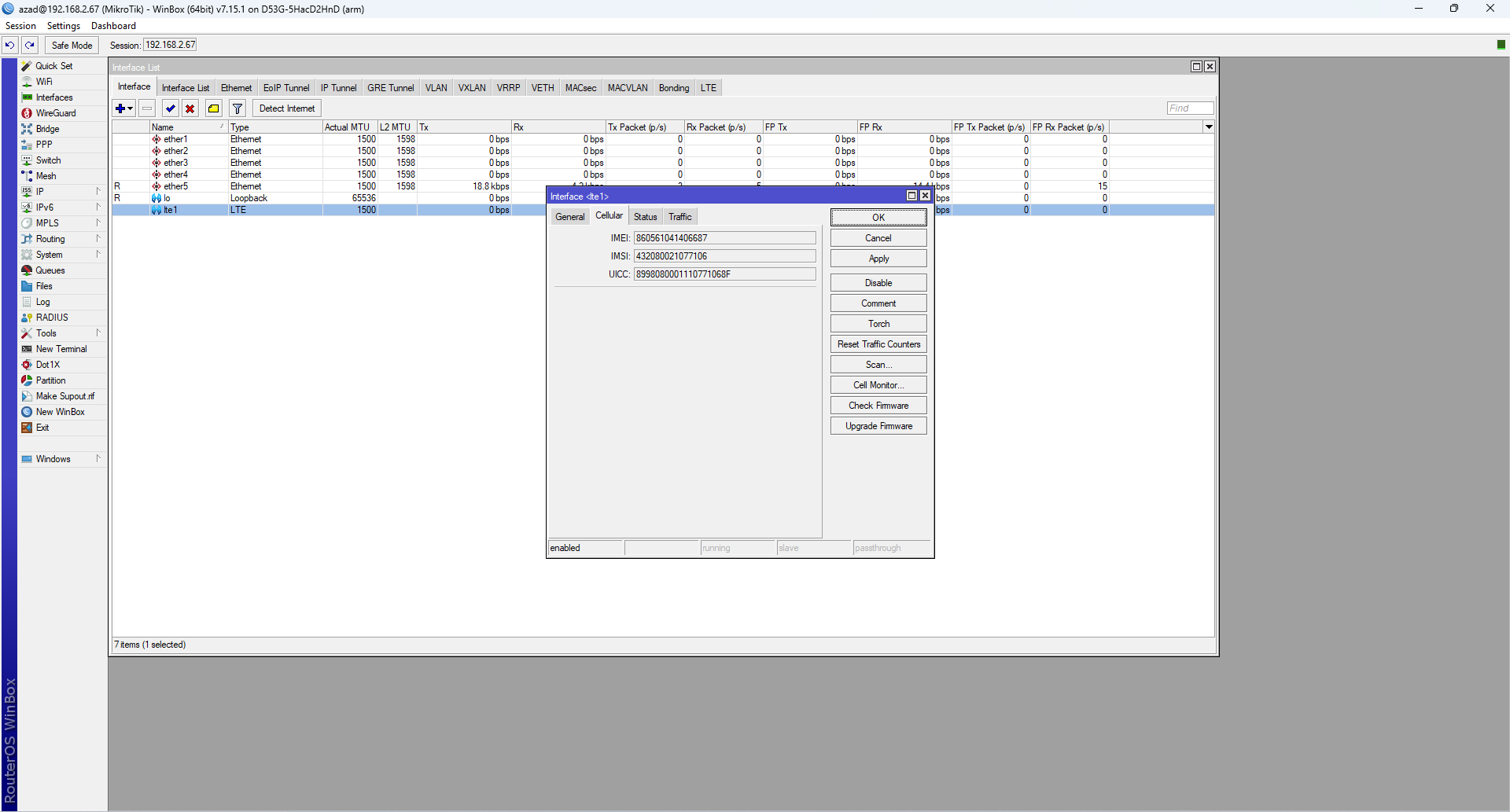This screenshot has height=812, width=1510.
Task: Click the Cell Monitor... button
Action: point(878,385)
